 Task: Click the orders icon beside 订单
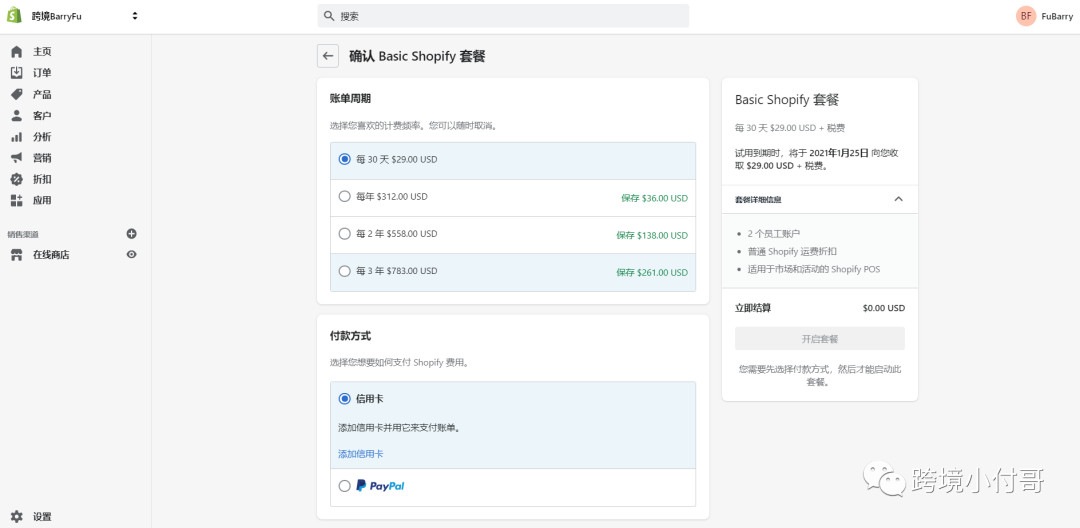pyautogui.click(x=17, y=73)
